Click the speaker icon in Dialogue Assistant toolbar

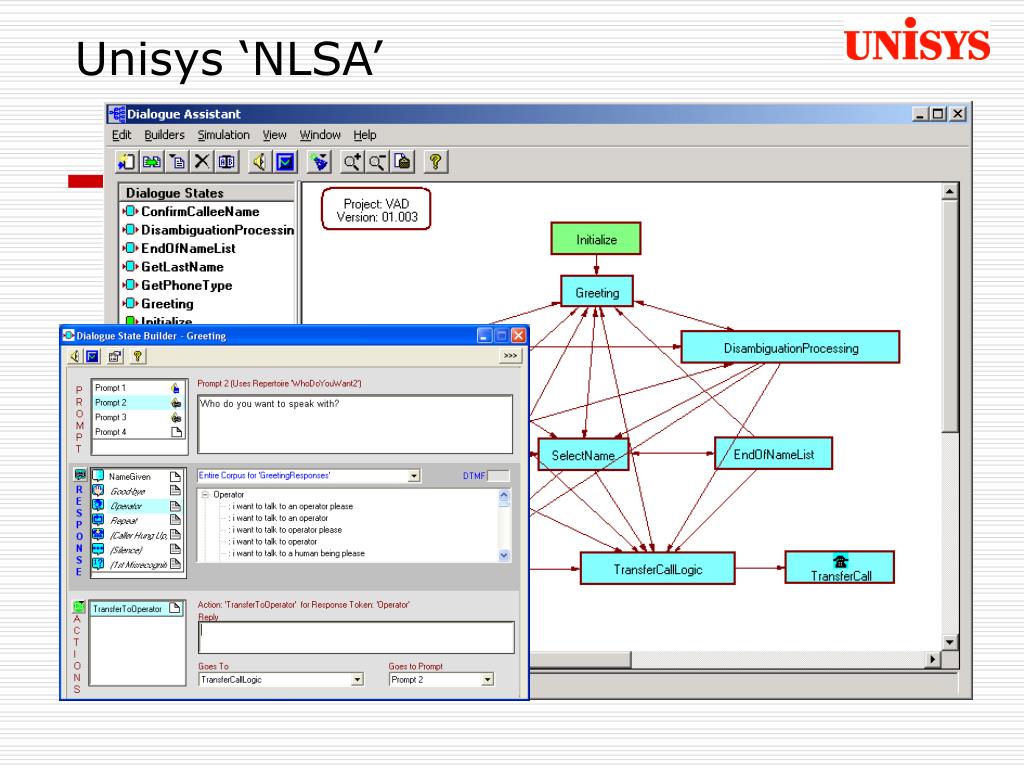point(259,161)
